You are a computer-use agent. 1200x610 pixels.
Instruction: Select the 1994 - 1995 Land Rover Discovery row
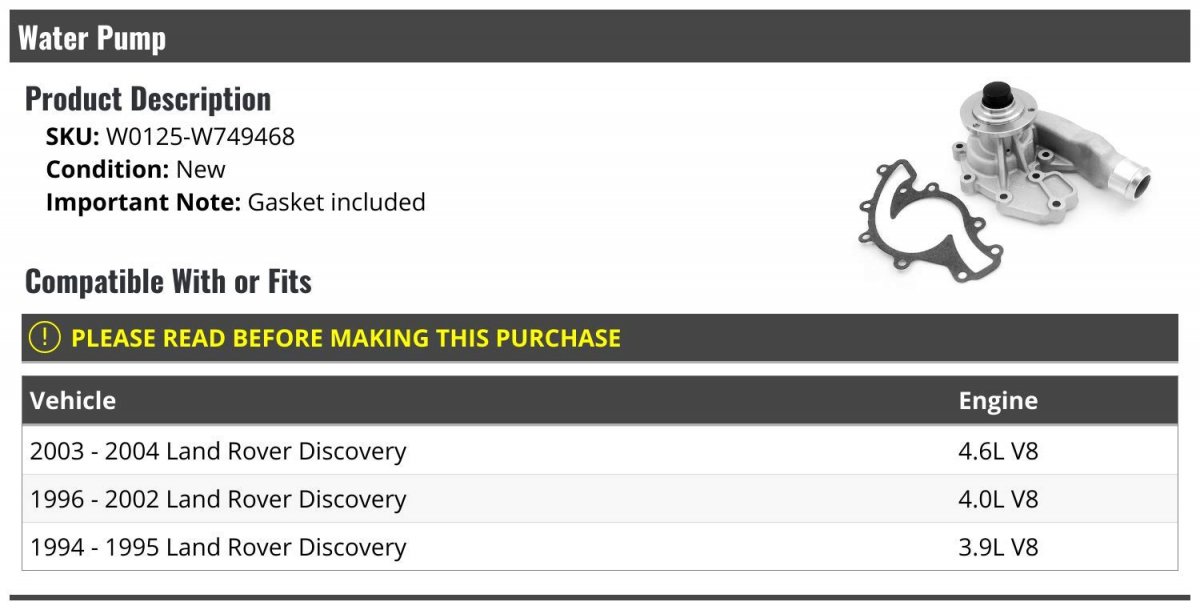[x=218, y=547]
